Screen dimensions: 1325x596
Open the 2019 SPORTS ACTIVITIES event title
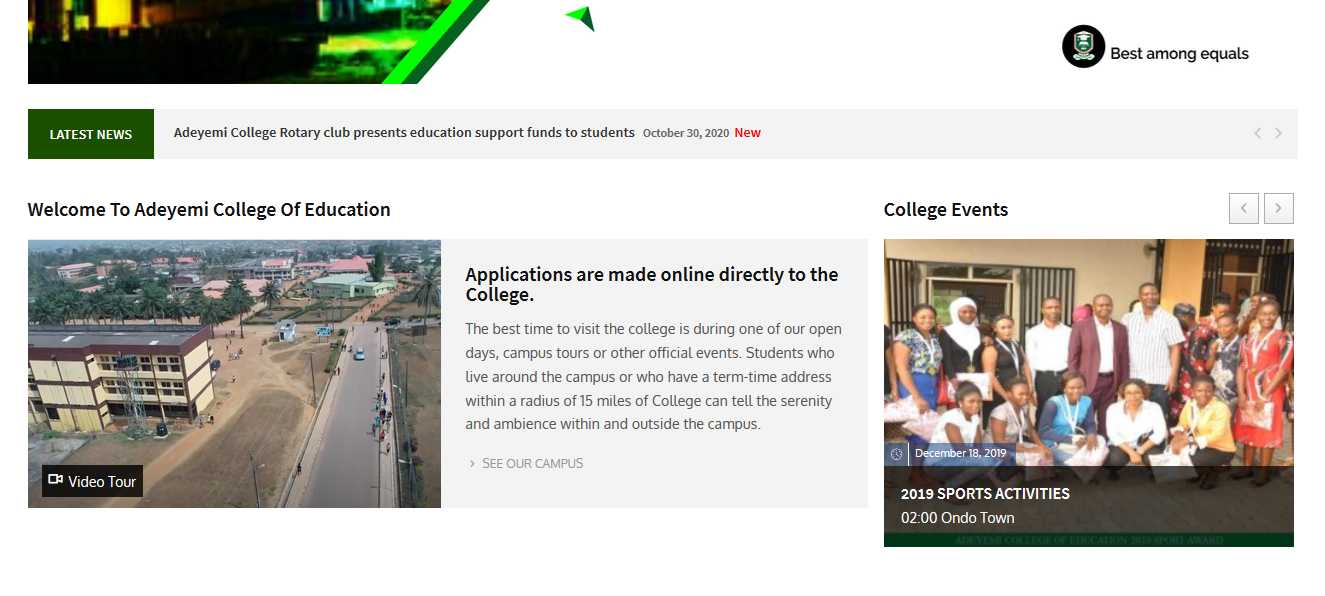point(985,494)
